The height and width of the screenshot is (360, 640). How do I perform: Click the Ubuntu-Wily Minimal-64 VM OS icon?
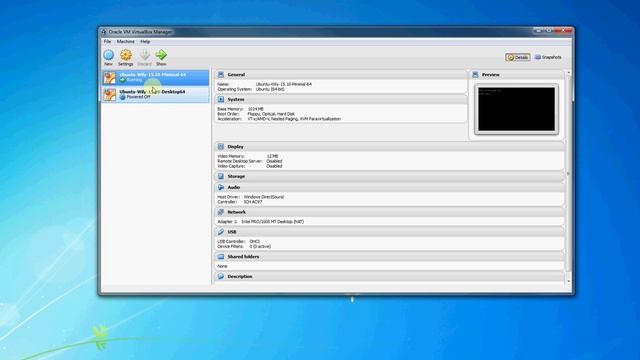coord(109,78)
